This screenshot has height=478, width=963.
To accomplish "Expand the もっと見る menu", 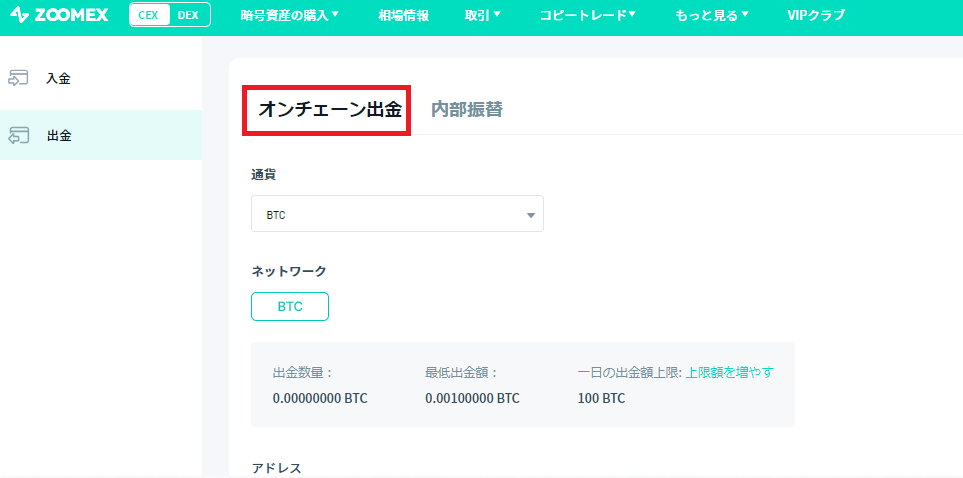I will tap(712, 15).
